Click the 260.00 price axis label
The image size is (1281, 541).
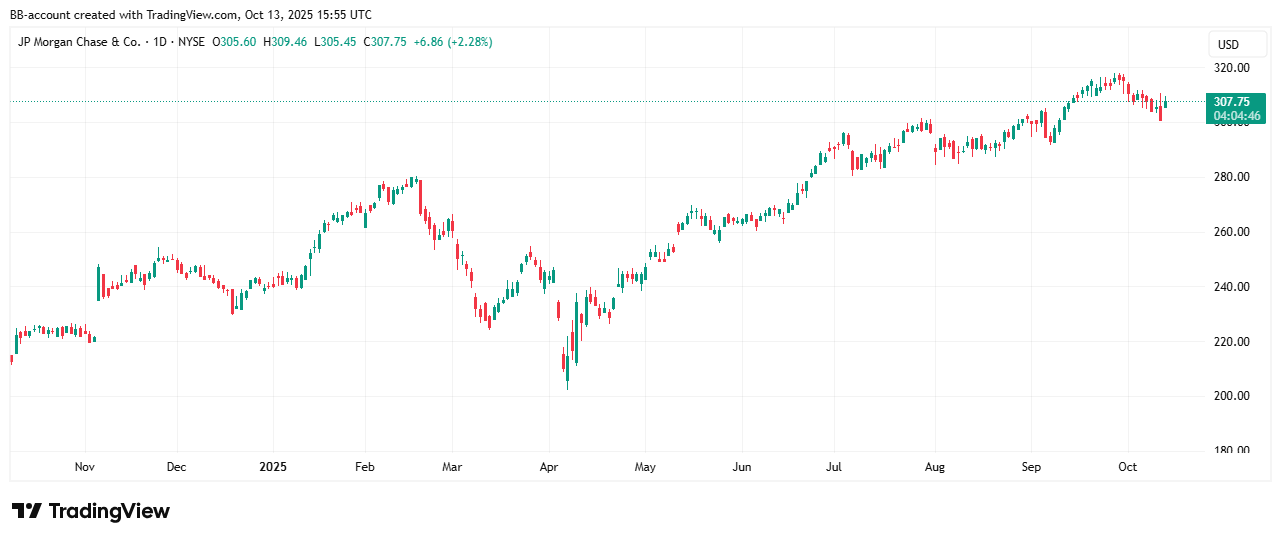[x=1231, y=232]
